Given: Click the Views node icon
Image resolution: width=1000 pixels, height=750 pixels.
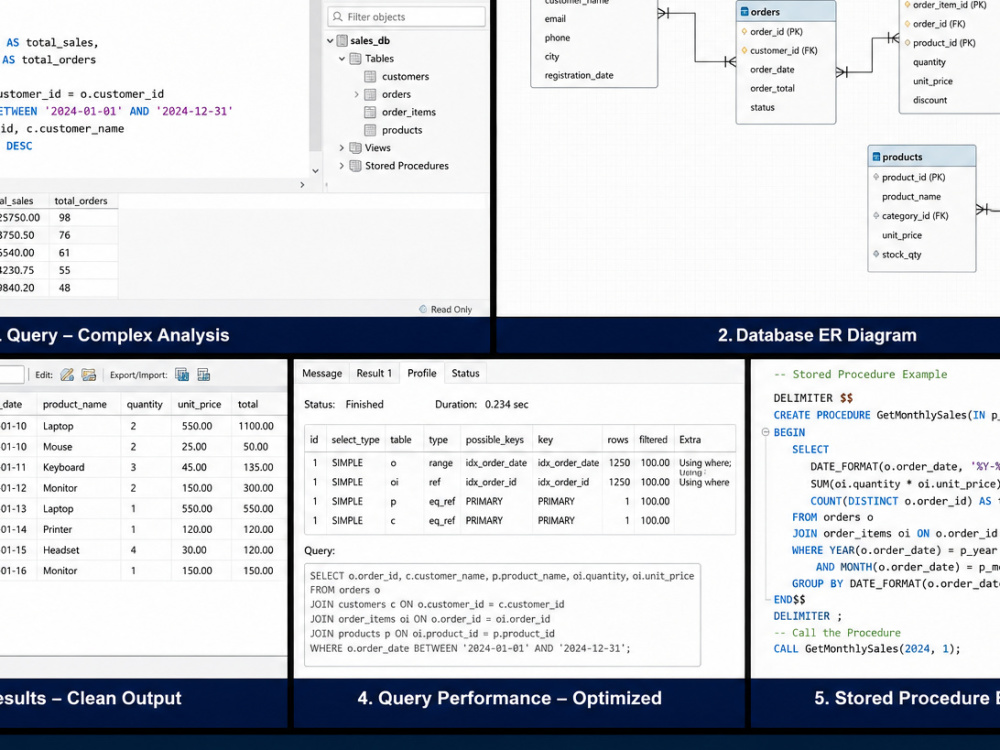Looking at the screenshot, I should [356, 148].
